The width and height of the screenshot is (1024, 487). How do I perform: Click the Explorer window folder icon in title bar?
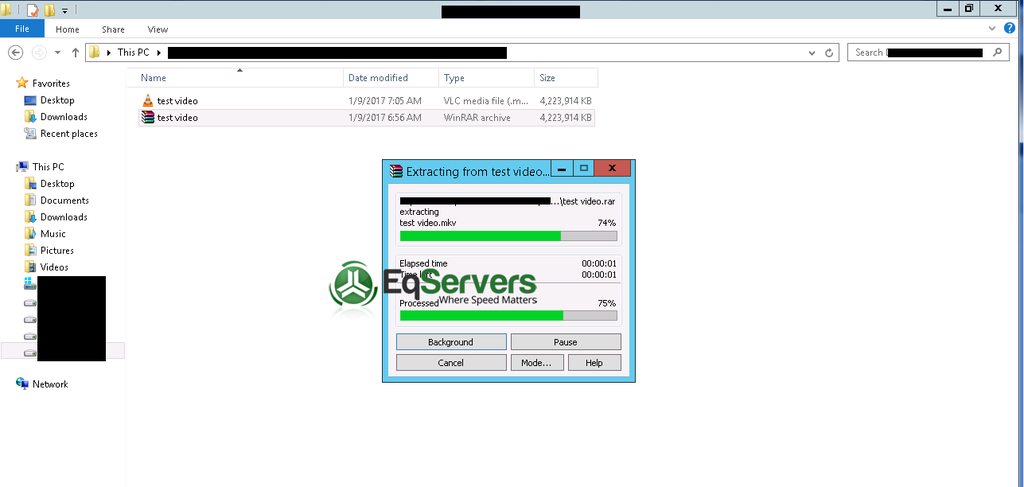click(x=5, y=9)
